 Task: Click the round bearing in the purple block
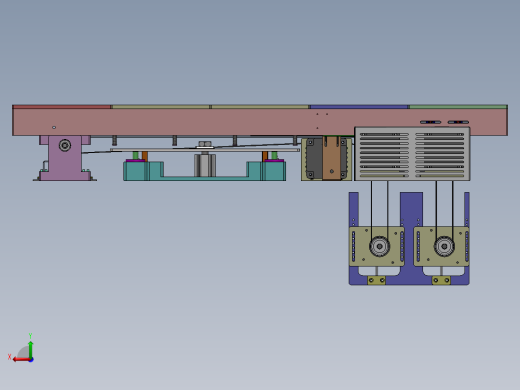pos(65,145)
